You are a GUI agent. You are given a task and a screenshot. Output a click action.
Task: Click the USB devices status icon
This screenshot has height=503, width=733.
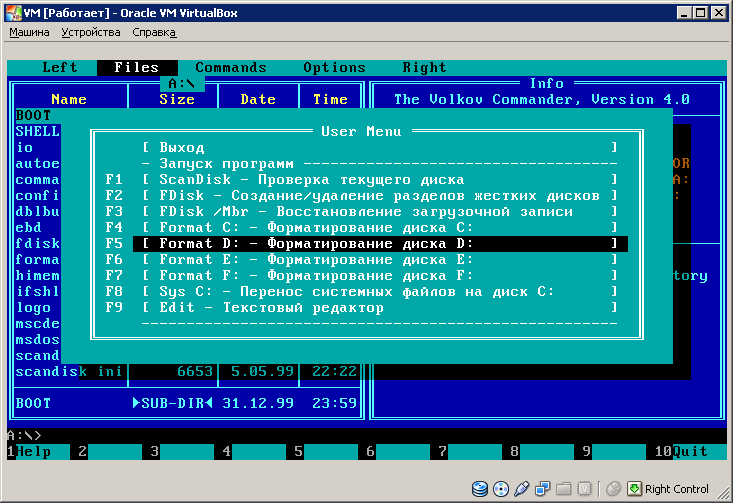521,489
